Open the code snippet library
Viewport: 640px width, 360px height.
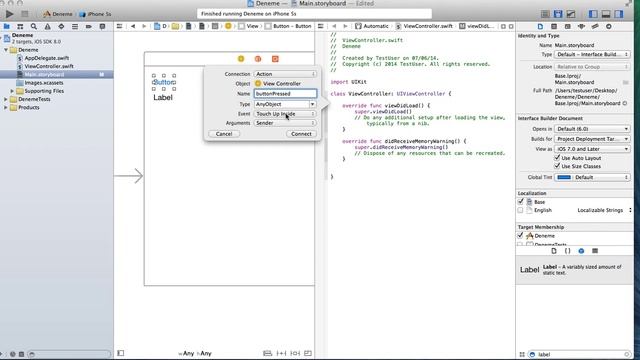[567, 251]
